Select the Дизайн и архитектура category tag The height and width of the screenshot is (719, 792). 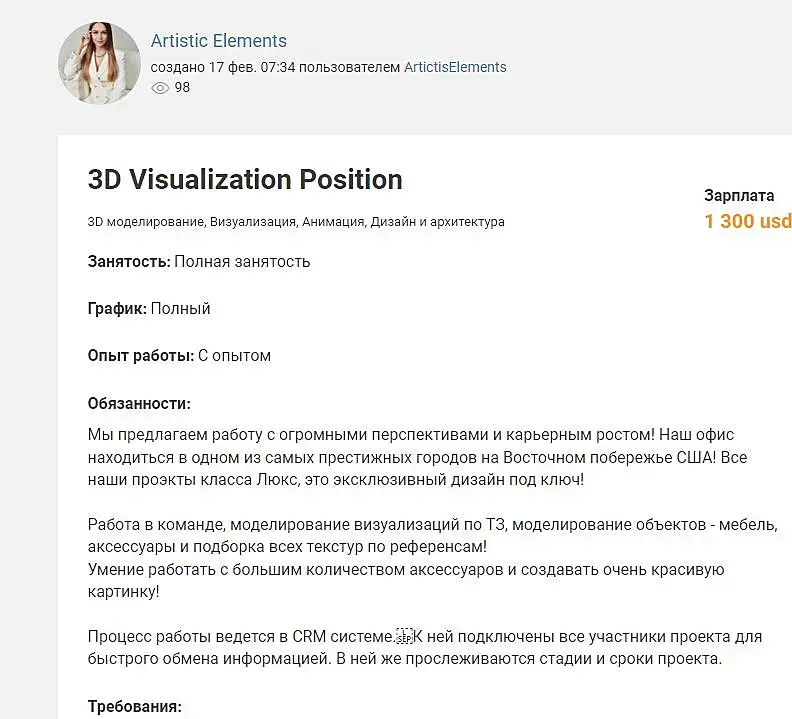click(x=437, y=222)
